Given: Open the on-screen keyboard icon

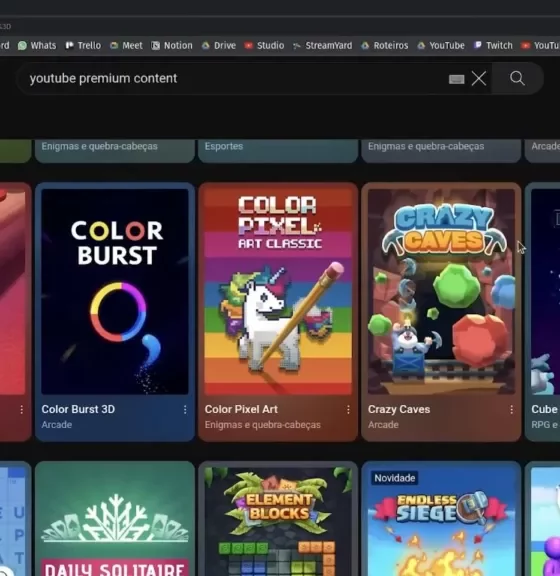Looking at the screenshot, I should (x=456, y=79).
